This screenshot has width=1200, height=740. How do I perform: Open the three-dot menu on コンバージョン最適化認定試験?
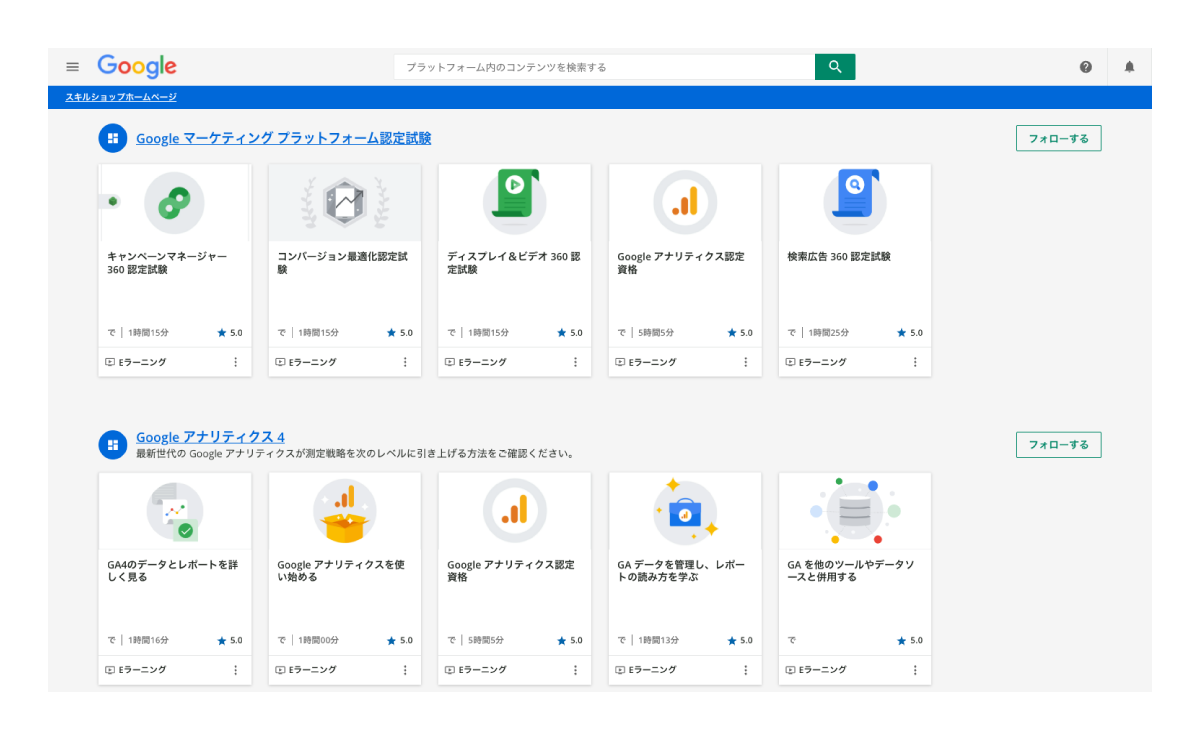pyautogui.click(x=406, y=361)
